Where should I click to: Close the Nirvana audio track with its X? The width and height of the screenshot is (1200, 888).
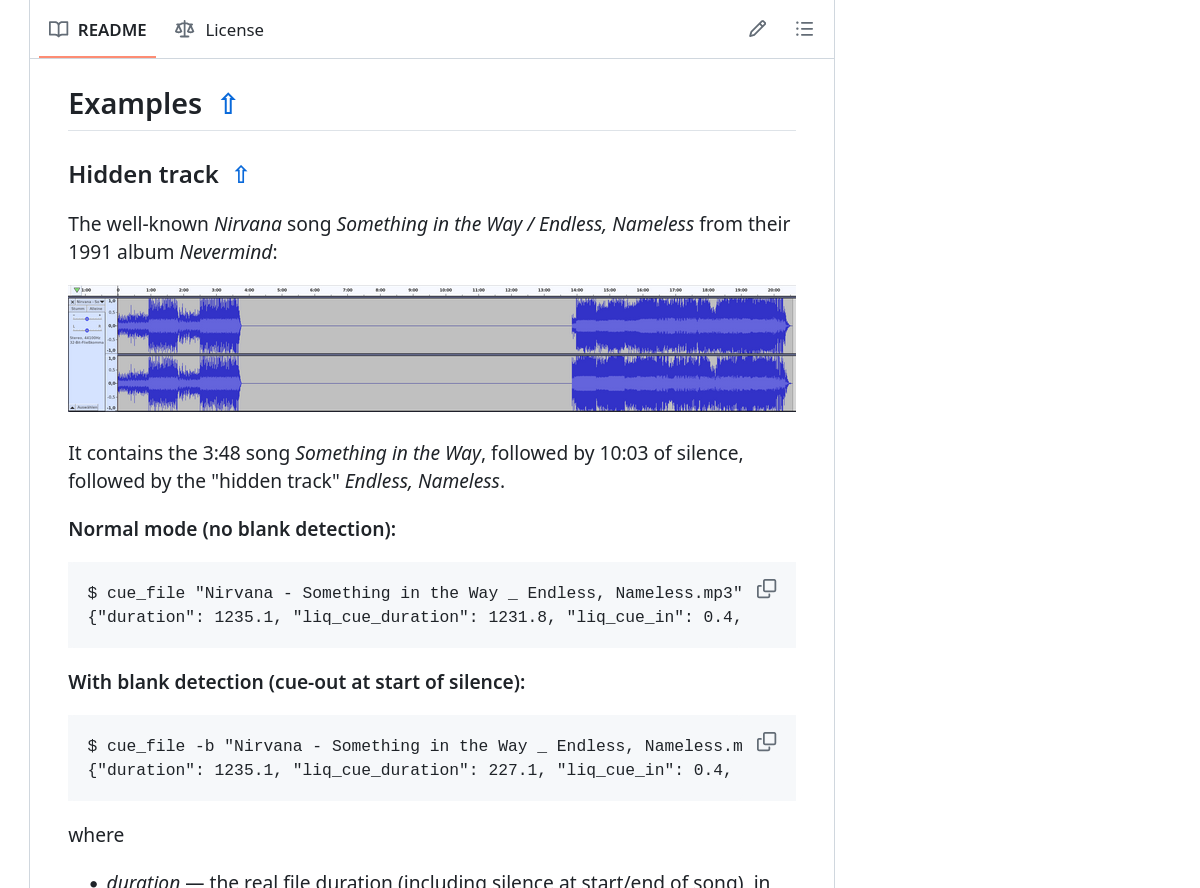72,301
